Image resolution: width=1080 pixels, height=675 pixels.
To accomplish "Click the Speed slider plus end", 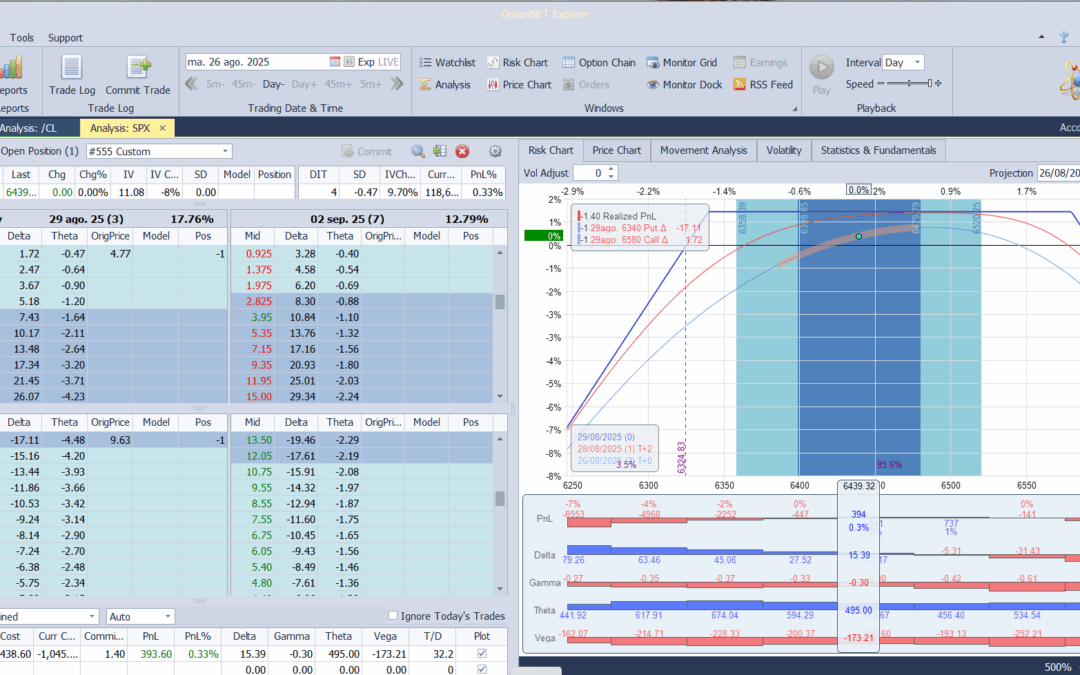I will pos(938,83).
